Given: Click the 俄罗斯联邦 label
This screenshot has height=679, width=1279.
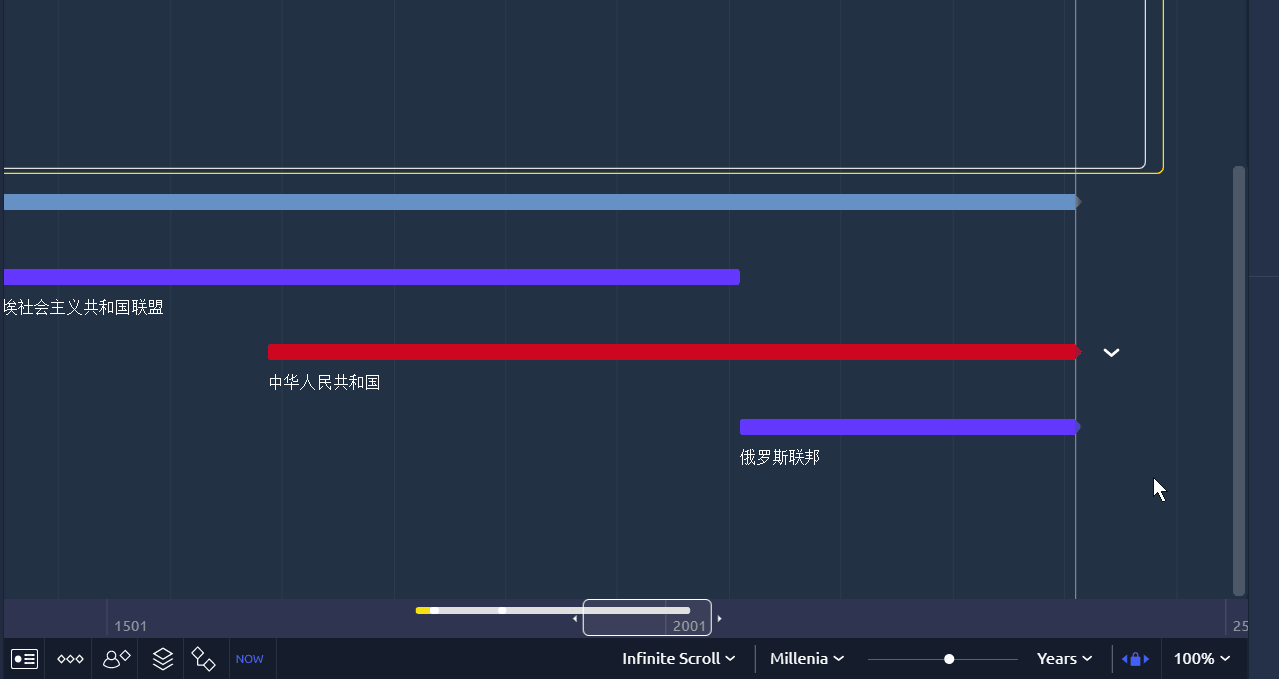Looking at the screenshot, I should [x=780, y=457].
